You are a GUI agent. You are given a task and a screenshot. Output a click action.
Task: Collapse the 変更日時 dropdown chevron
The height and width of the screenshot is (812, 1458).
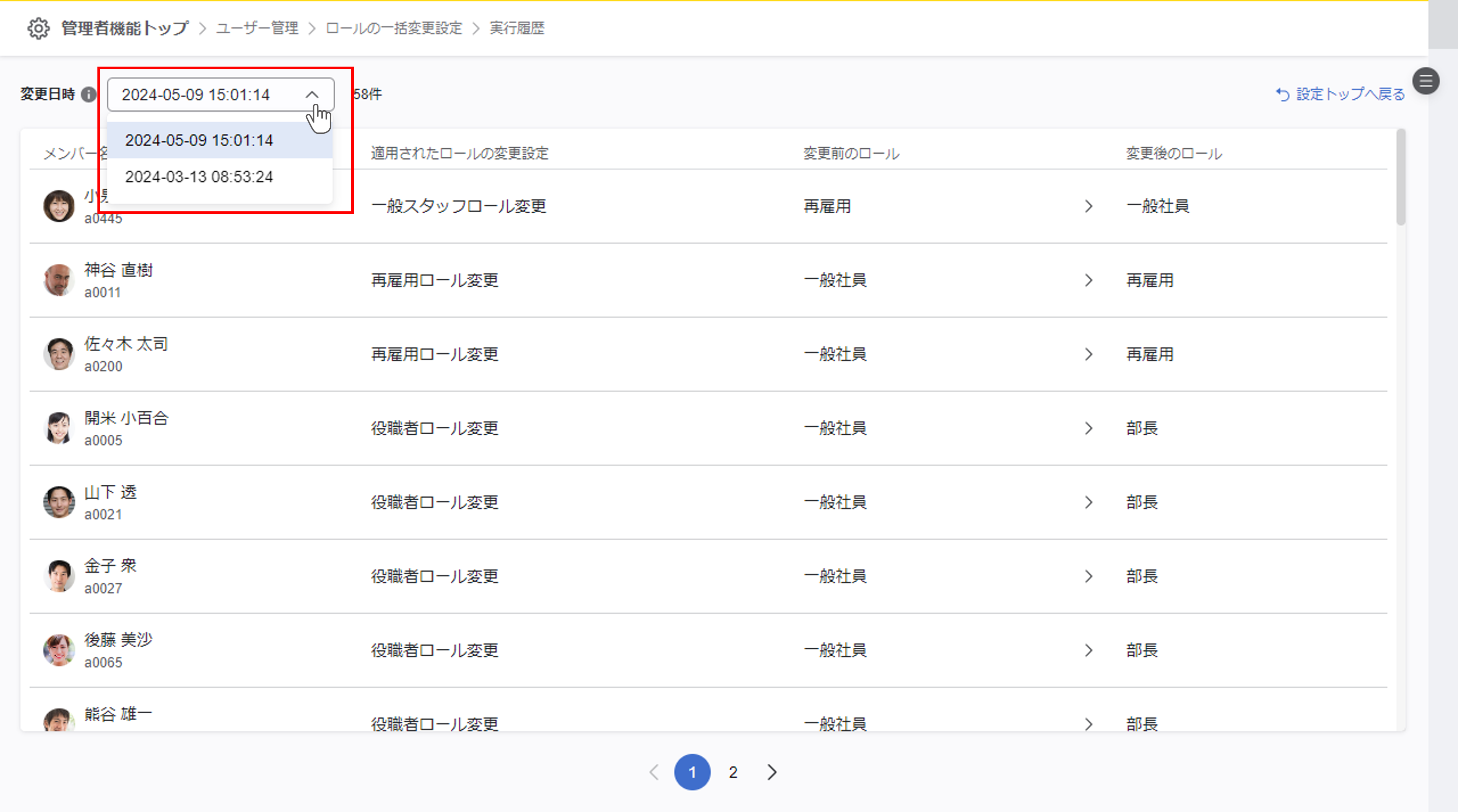point(312,94)
